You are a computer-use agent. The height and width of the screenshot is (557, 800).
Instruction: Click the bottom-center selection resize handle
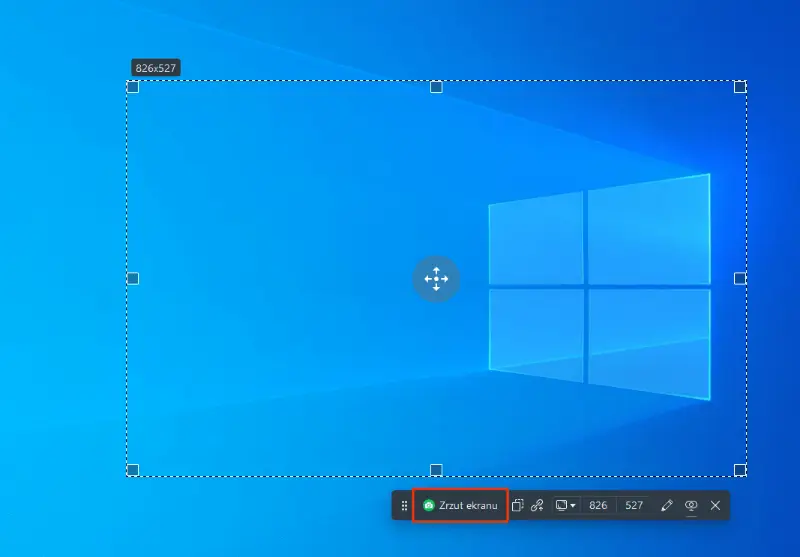pos(436,470)
